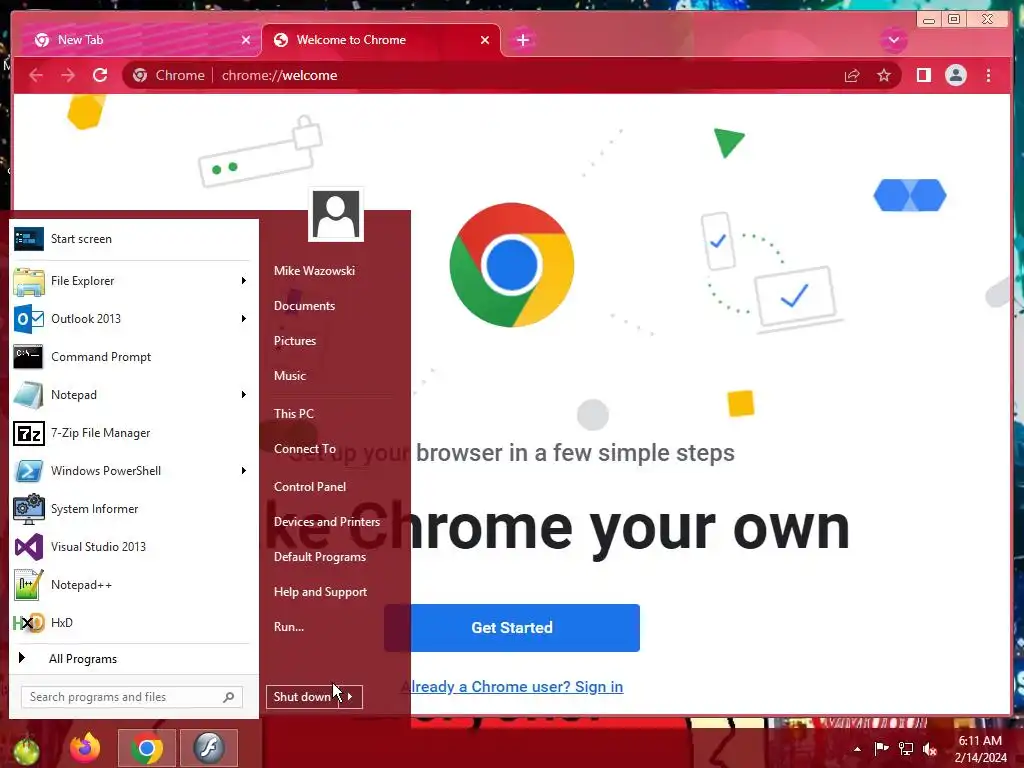This screenshot has height=768, width=1024.
Task: Open Mike Wazowski user folder
Action: tap(314, 270)
